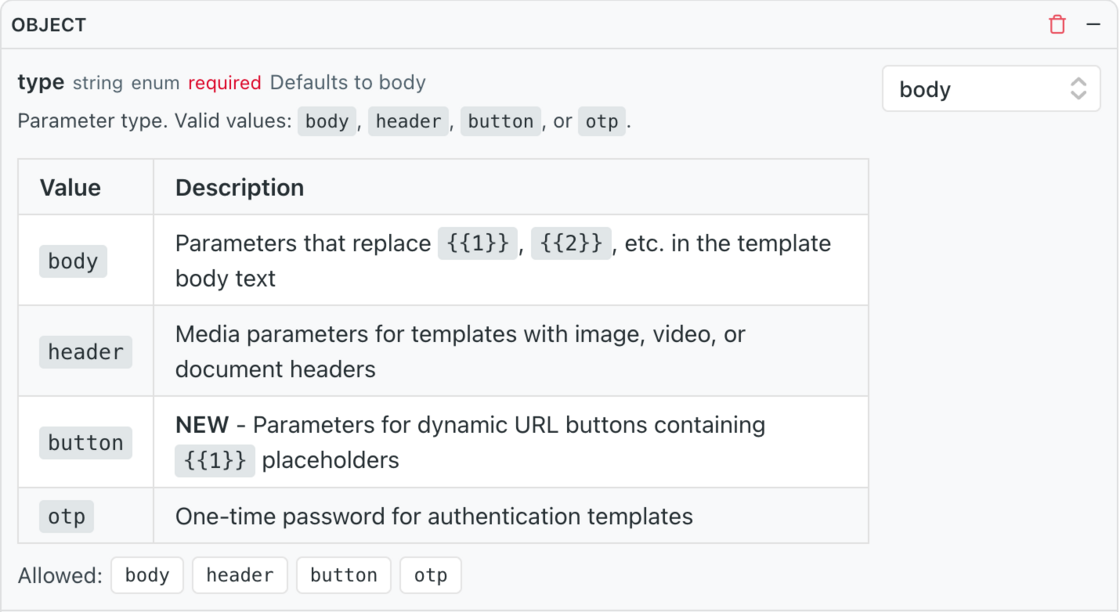This screenshot has height=612, width=1120.
Task: Click the 'body' code tag in table
Action: click(x=73, y=261)
